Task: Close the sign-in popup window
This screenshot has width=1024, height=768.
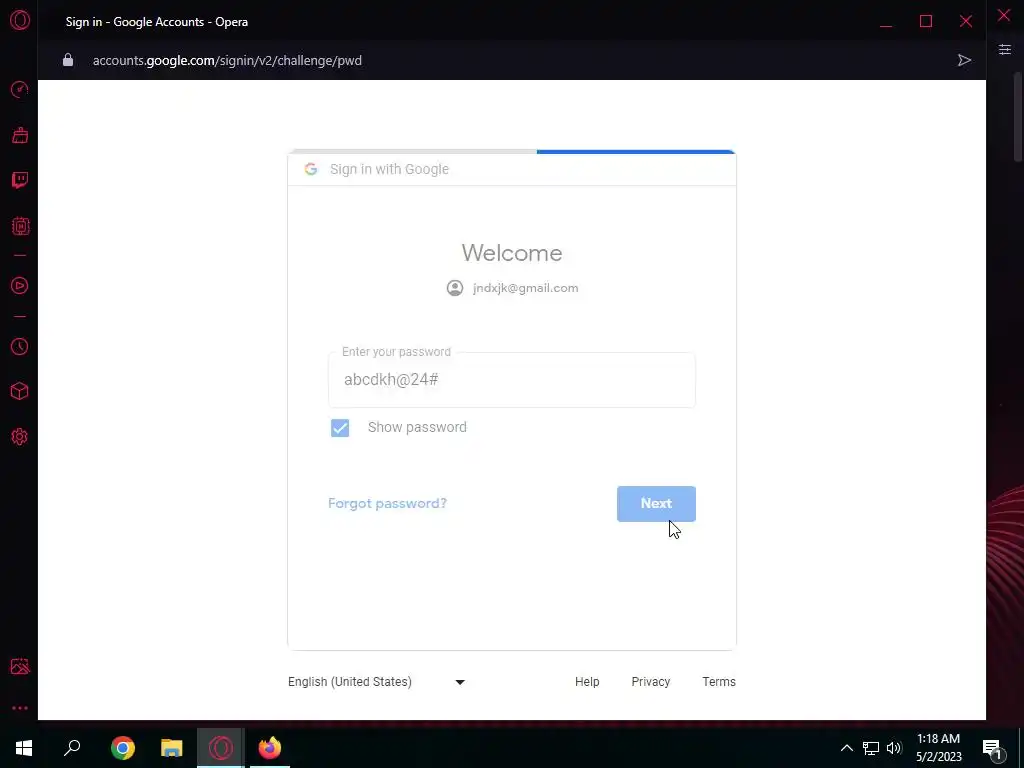Action: (x=966, y=22)
